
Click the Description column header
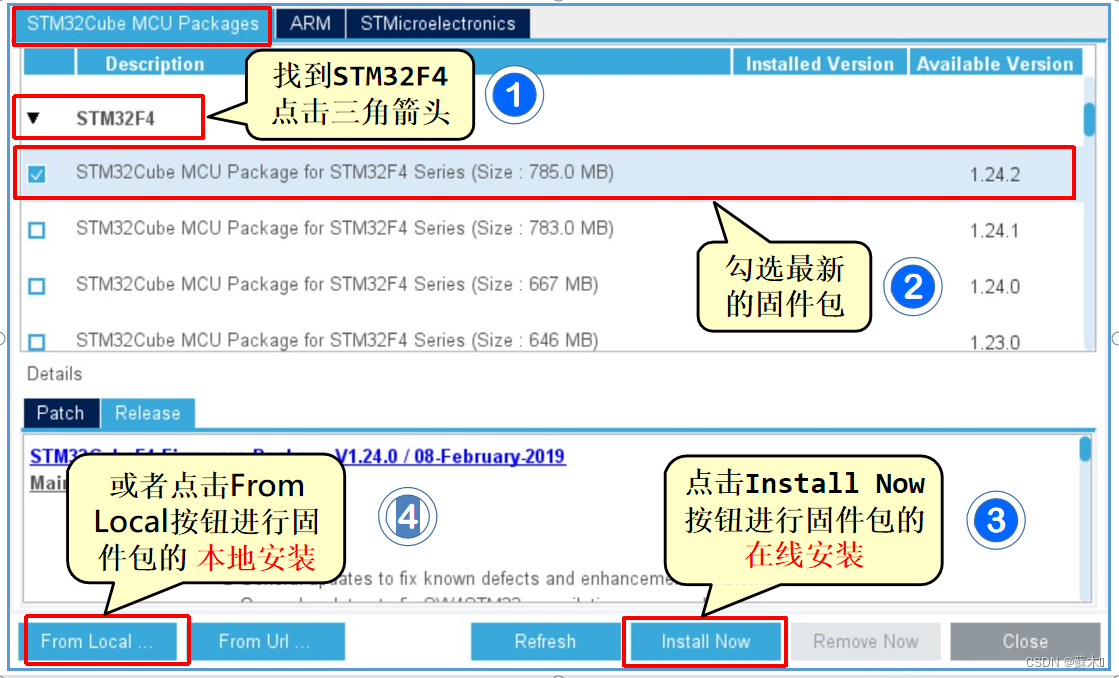point(155,64)
